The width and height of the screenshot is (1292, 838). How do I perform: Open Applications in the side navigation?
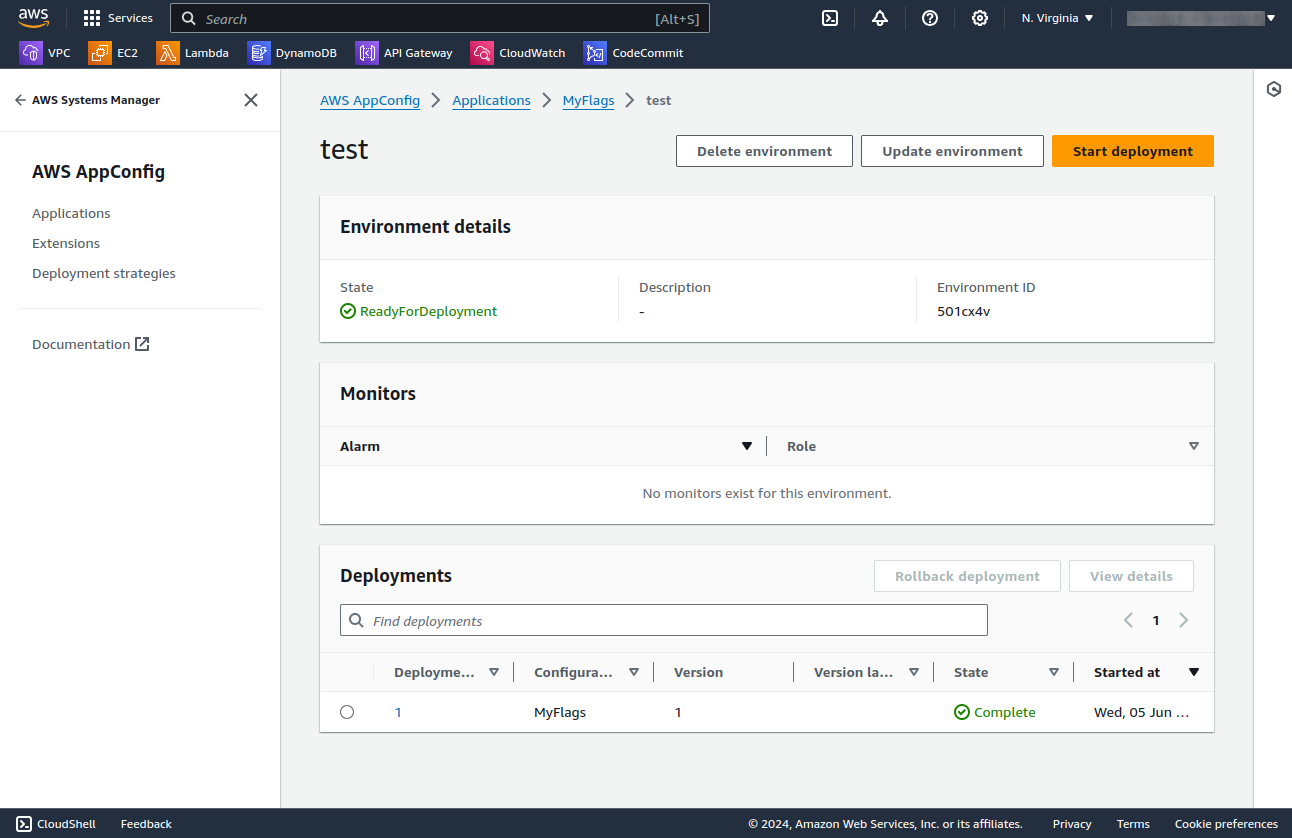click(71, 213)
